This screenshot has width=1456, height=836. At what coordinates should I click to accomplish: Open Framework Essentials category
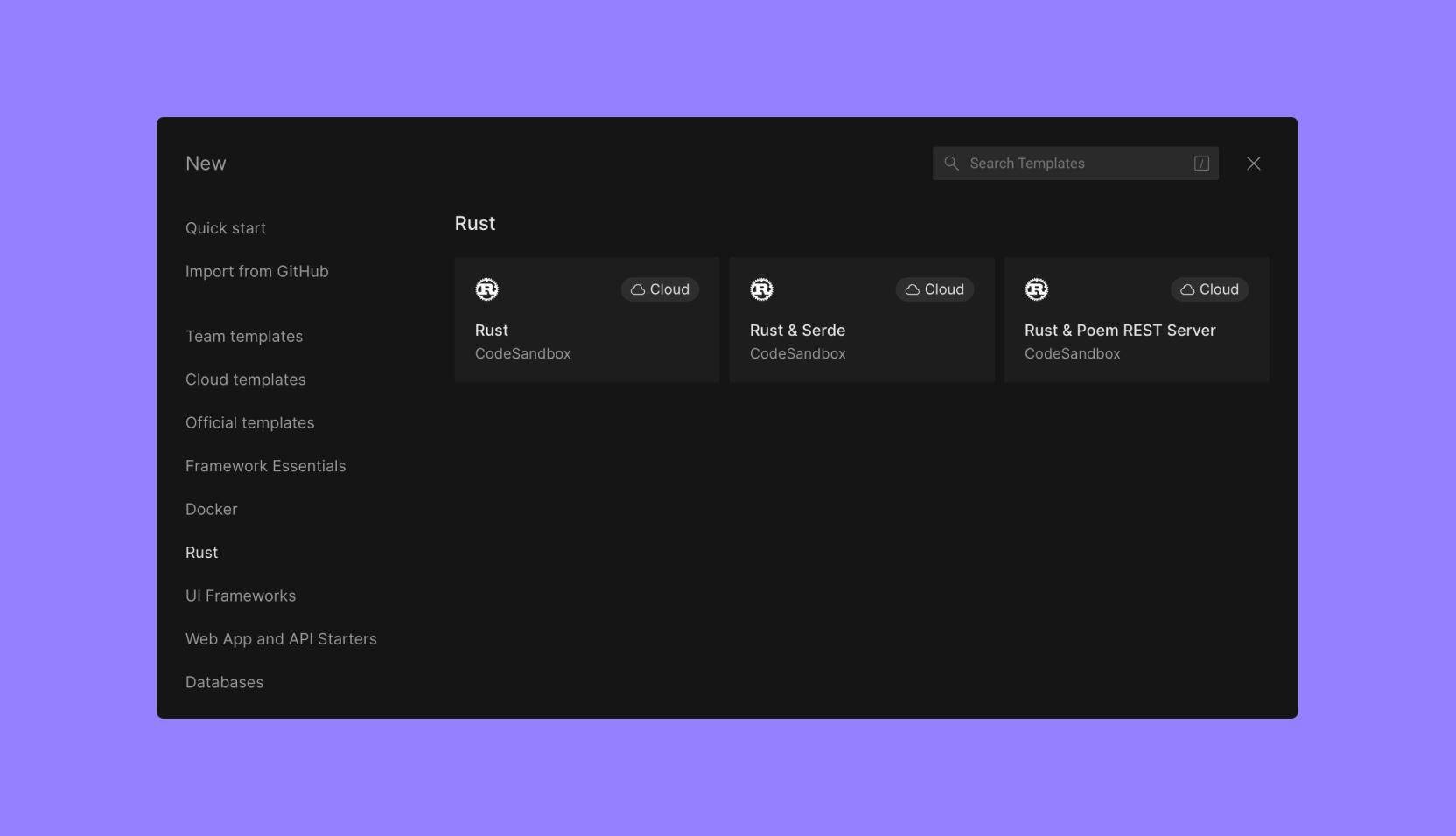[x=266, y=466]
